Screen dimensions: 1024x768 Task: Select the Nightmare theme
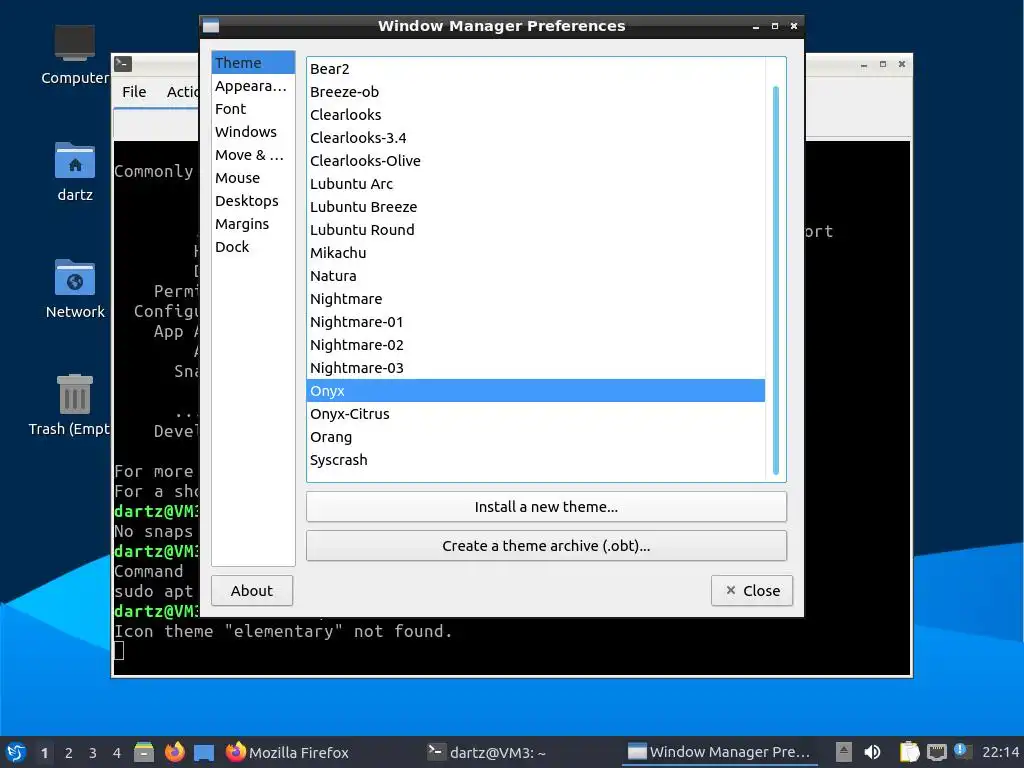click(x=536, y=298)
